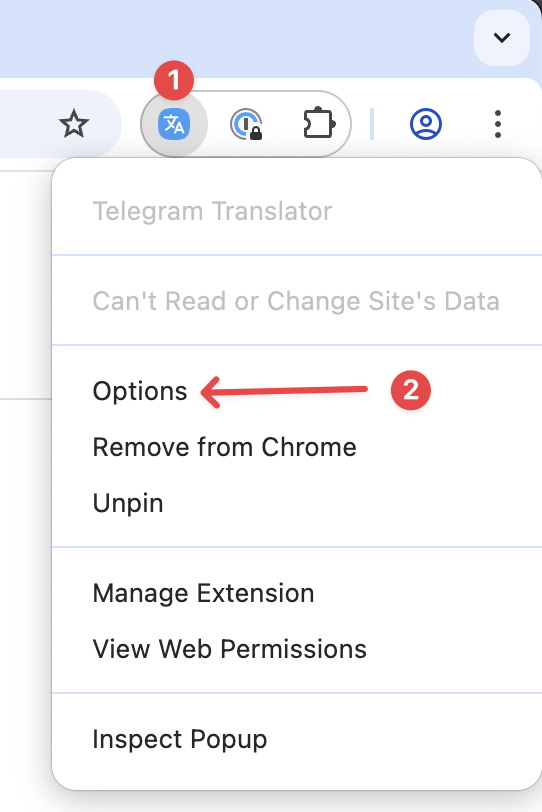Image resolution: width=542 pixels, height=812 pixels.
Task: Click the red number 2 badge
Action: [x=411, y=390]
